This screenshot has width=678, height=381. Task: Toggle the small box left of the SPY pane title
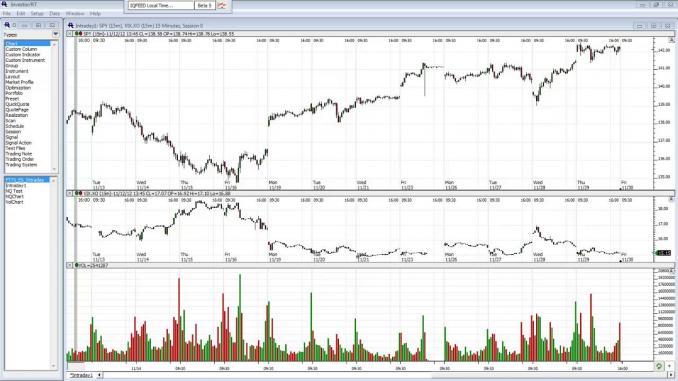[70, 33]
